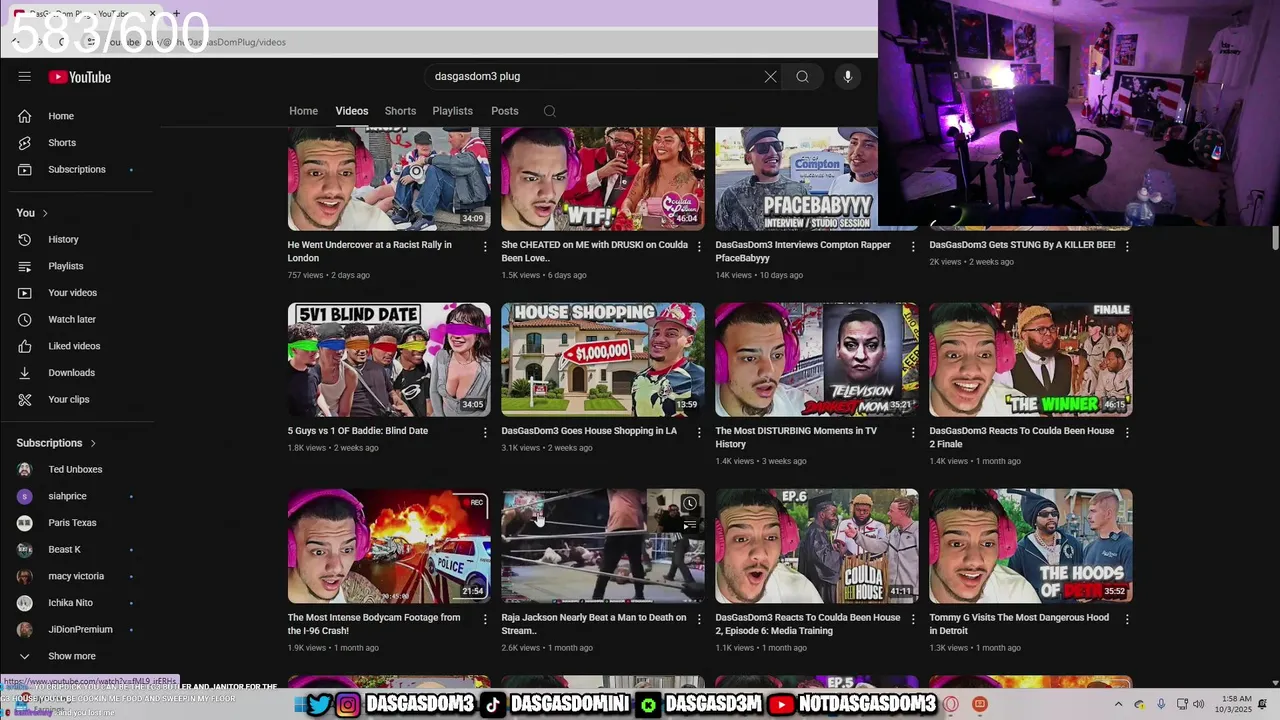Open the Playlists tab

[452, 111]
